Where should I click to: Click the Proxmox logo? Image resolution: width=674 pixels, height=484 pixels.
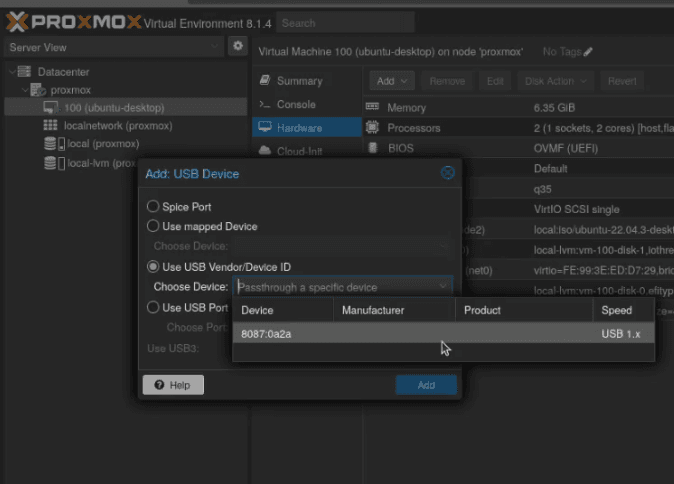click(x=73, y=21)
